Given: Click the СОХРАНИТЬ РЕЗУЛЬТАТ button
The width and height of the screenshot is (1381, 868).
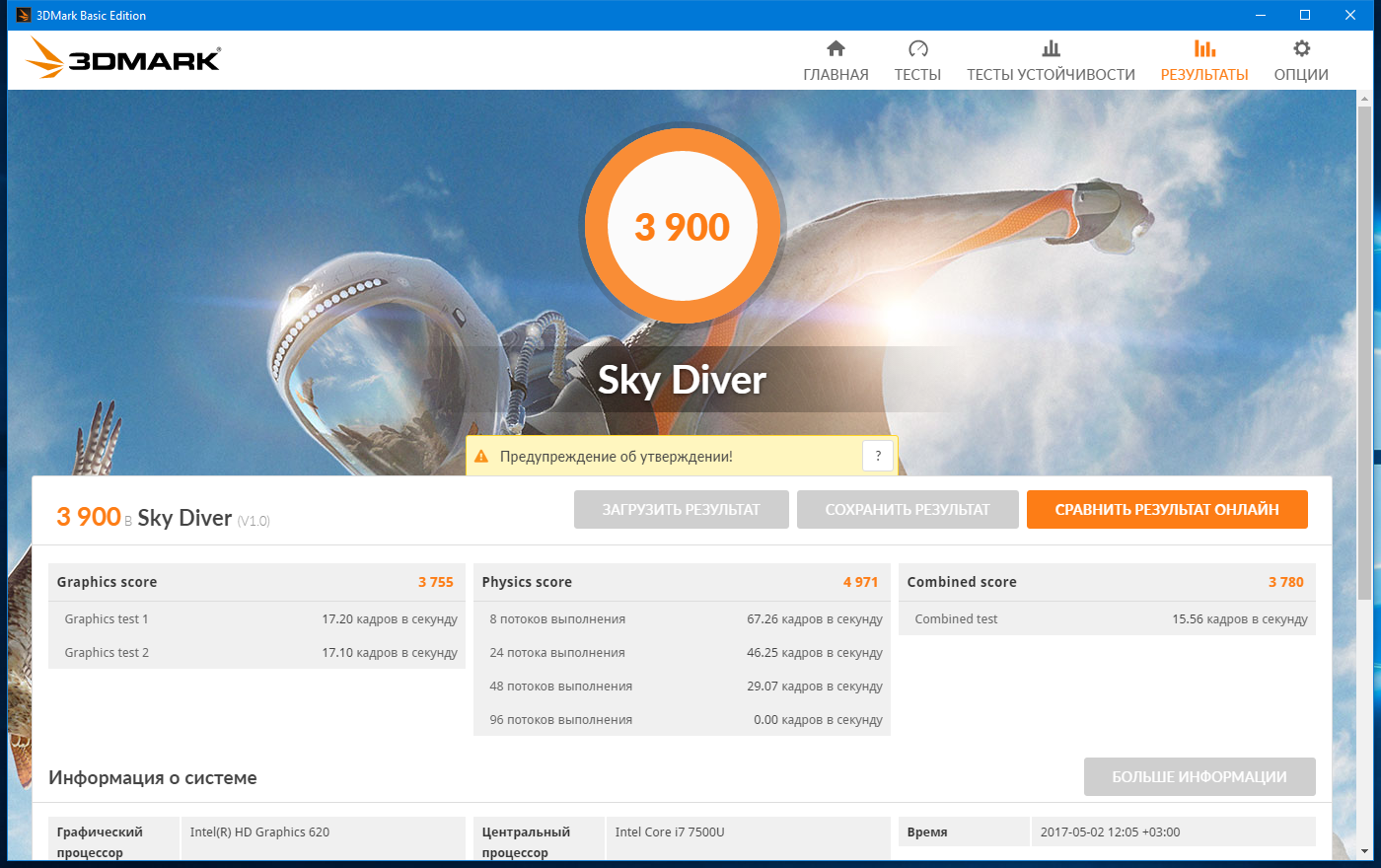Looking at the screenshot, I should point(908,510).
